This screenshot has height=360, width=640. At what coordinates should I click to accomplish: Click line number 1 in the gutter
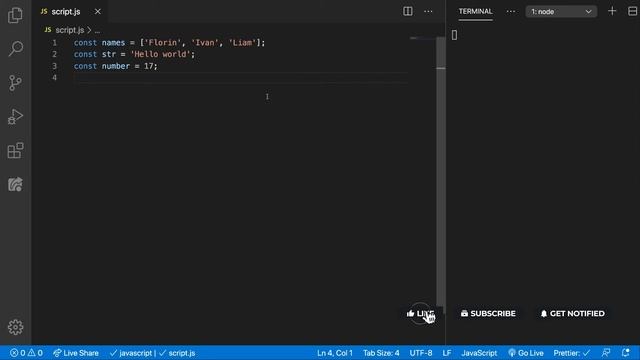[x=54, y=42]
